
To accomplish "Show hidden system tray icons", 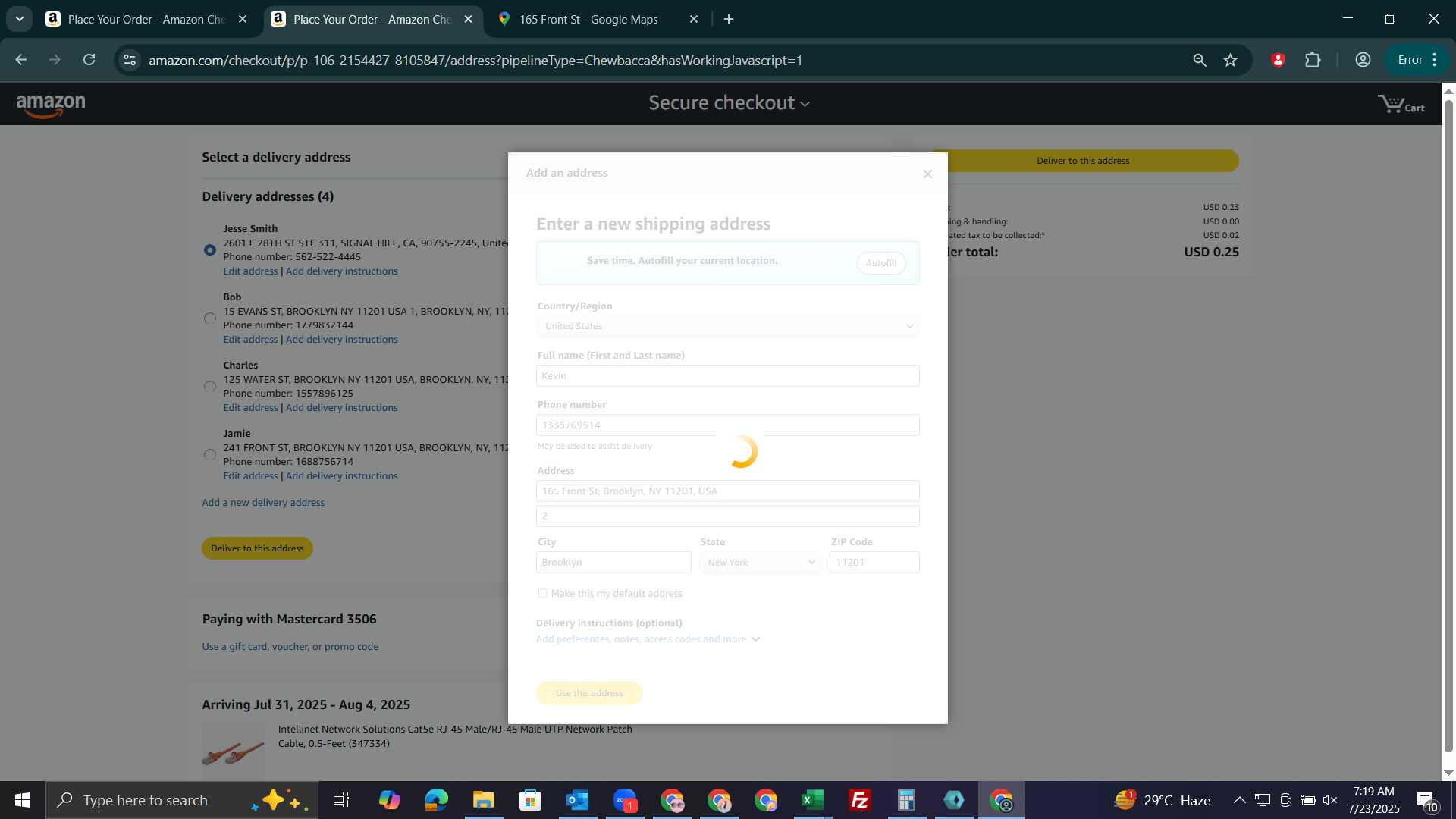I will pyautogui.click(x=1239, y=800).
